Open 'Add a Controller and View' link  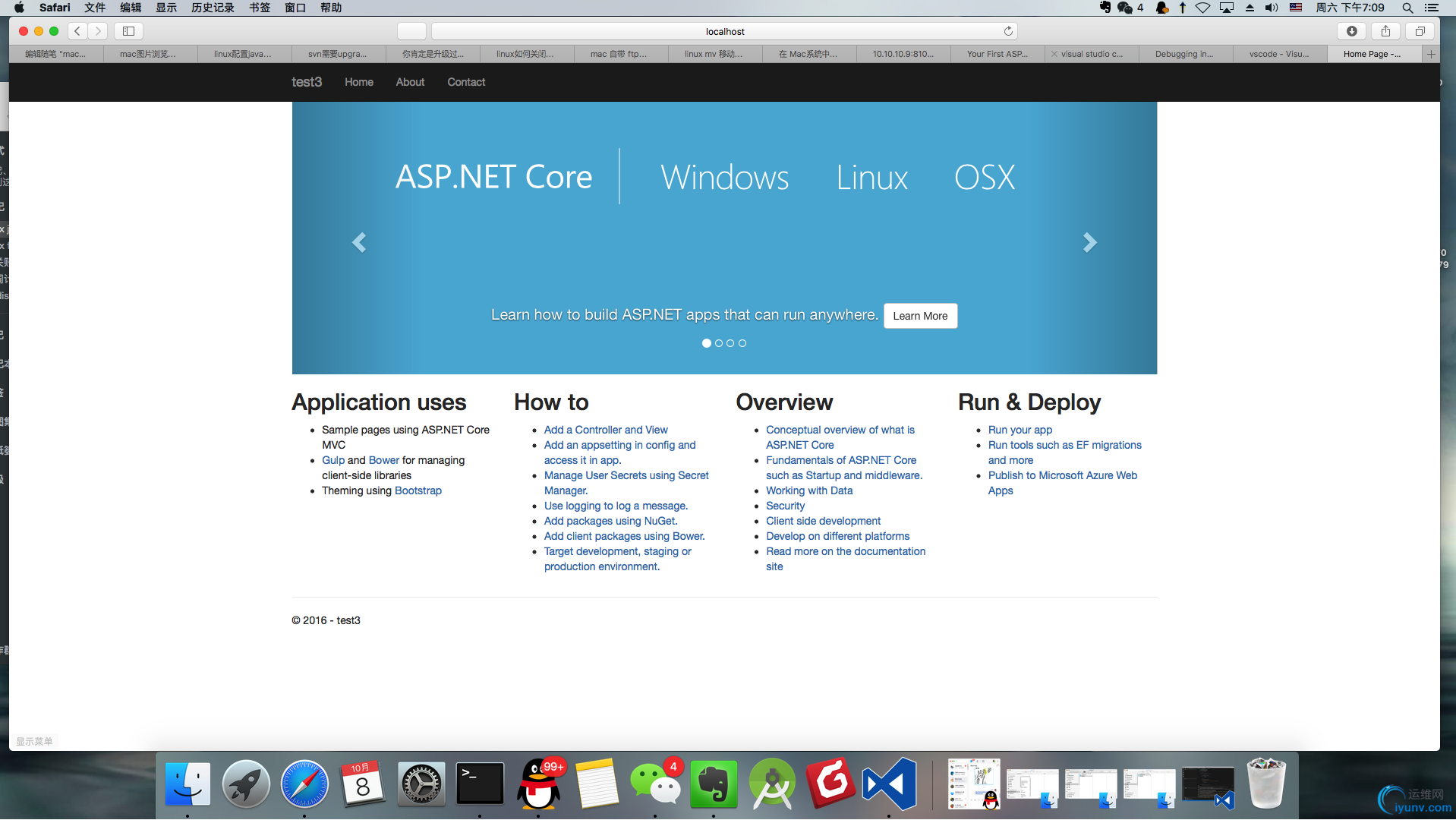coord(606,430)
